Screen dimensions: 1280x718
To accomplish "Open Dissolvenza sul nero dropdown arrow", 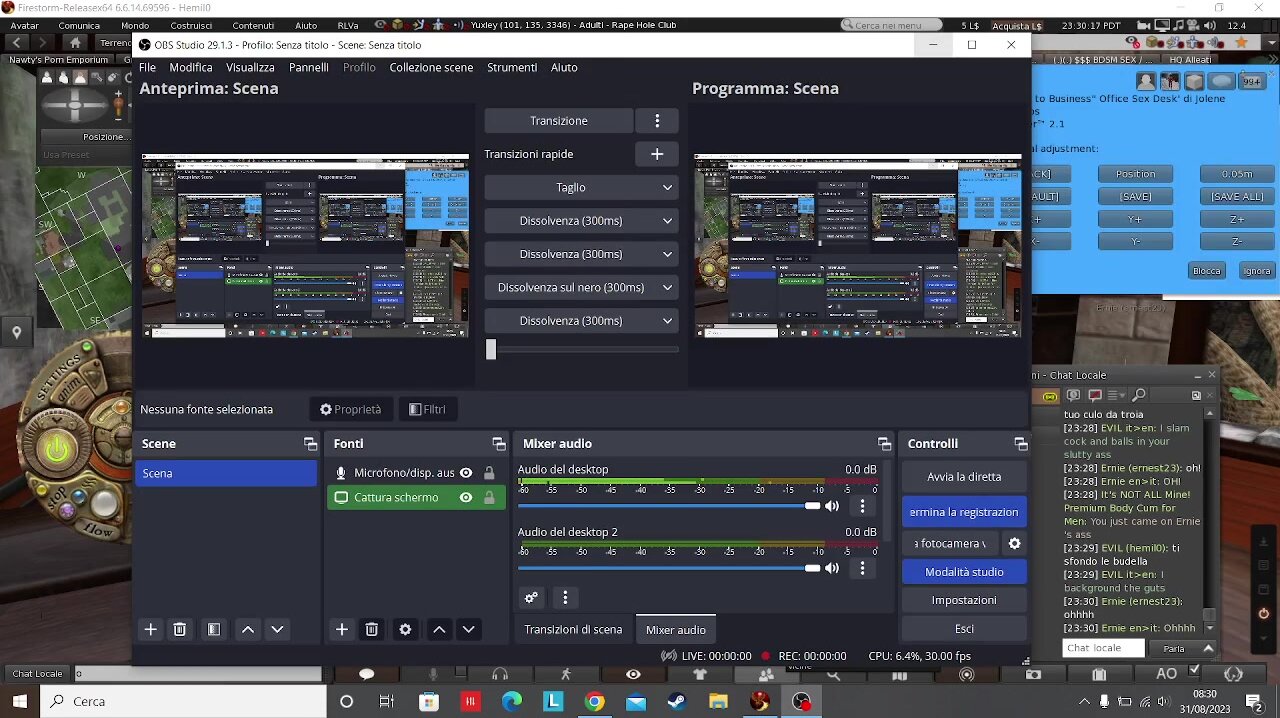I will pyautogui.click(x=667, y=288).
